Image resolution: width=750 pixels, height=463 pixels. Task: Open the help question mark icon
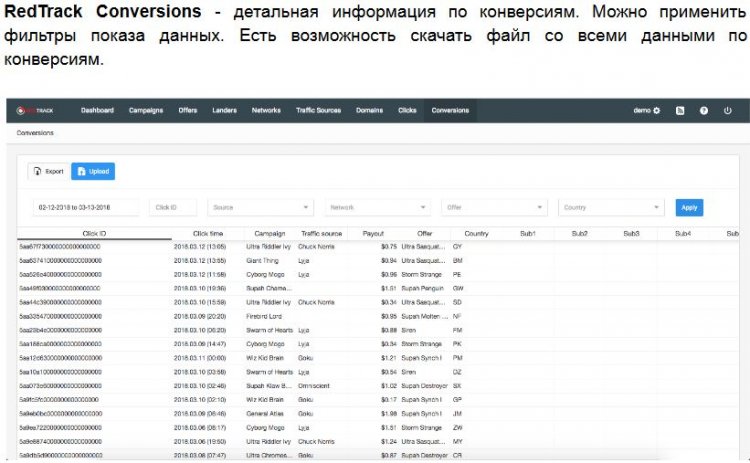pos(704,110)
